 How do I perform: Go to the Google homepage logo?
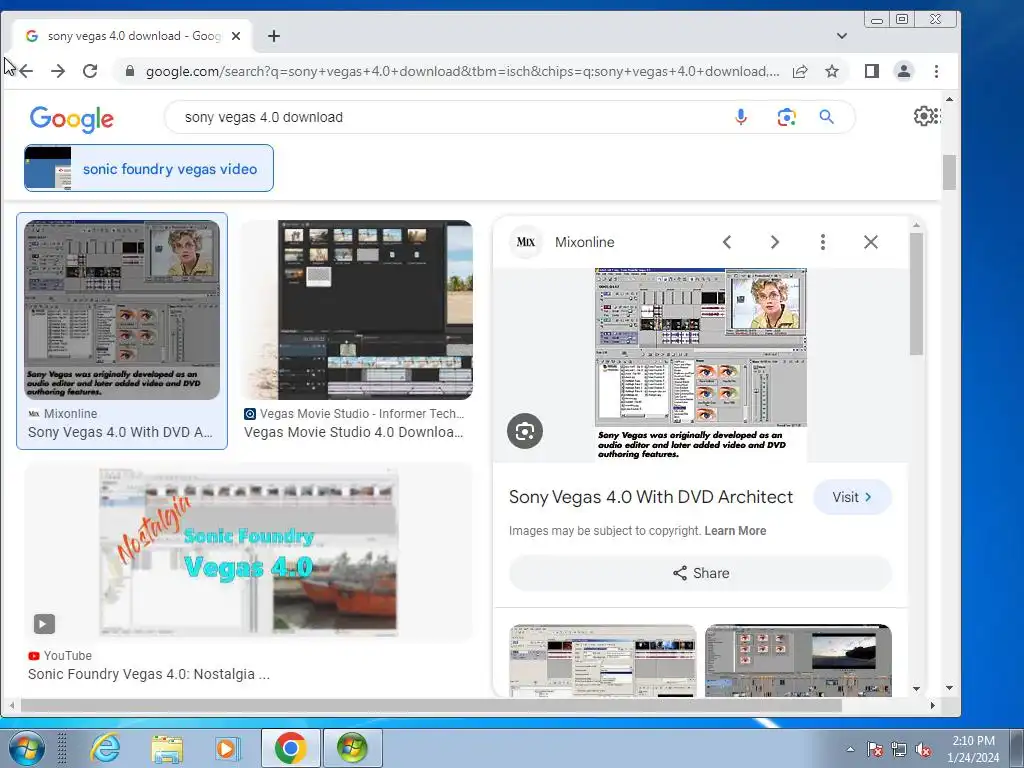tap(72, 119)
